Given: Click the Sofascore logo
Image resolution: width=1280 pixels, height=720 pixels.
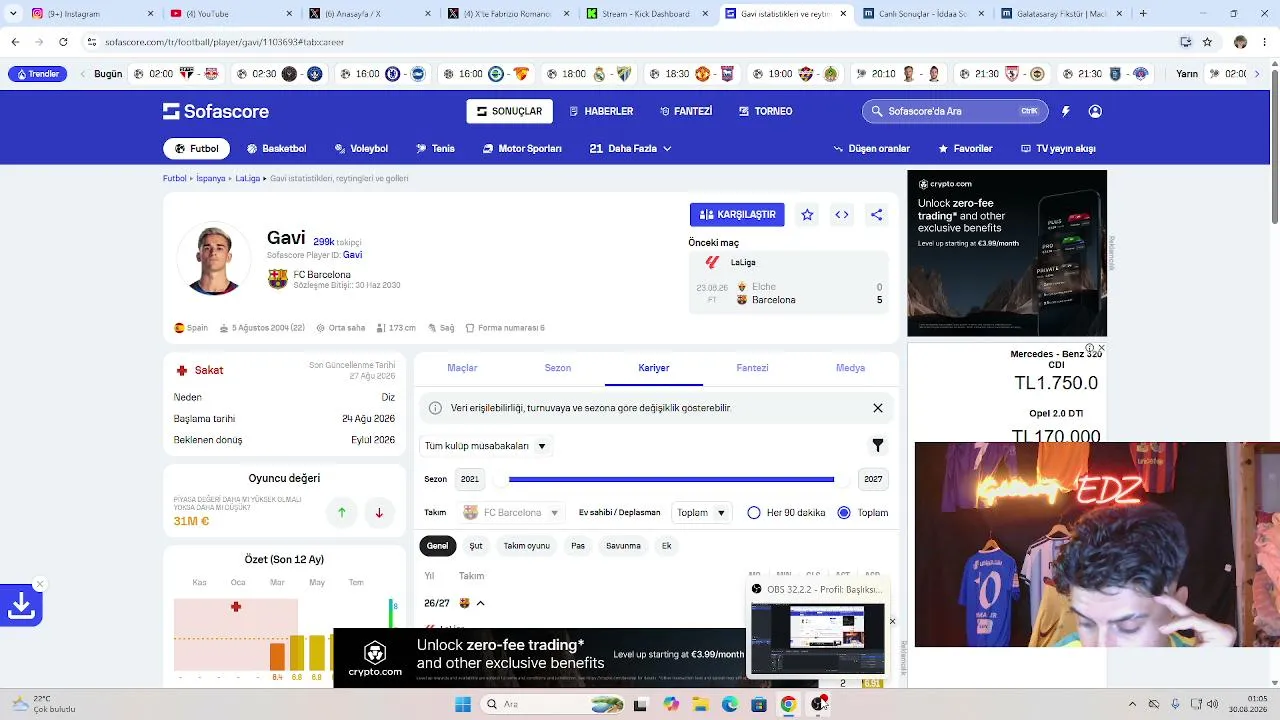Looking at the screenshot, I should point(216,111).
